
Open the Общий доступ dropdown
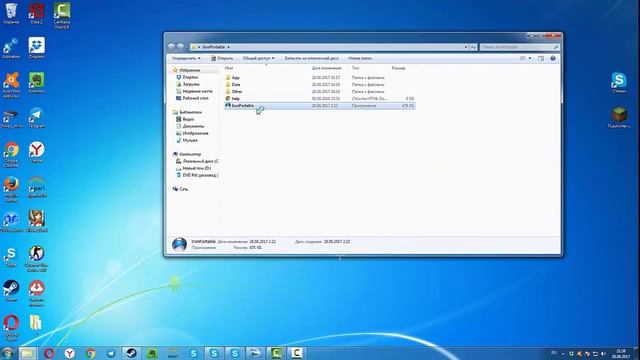pos(258,58)
